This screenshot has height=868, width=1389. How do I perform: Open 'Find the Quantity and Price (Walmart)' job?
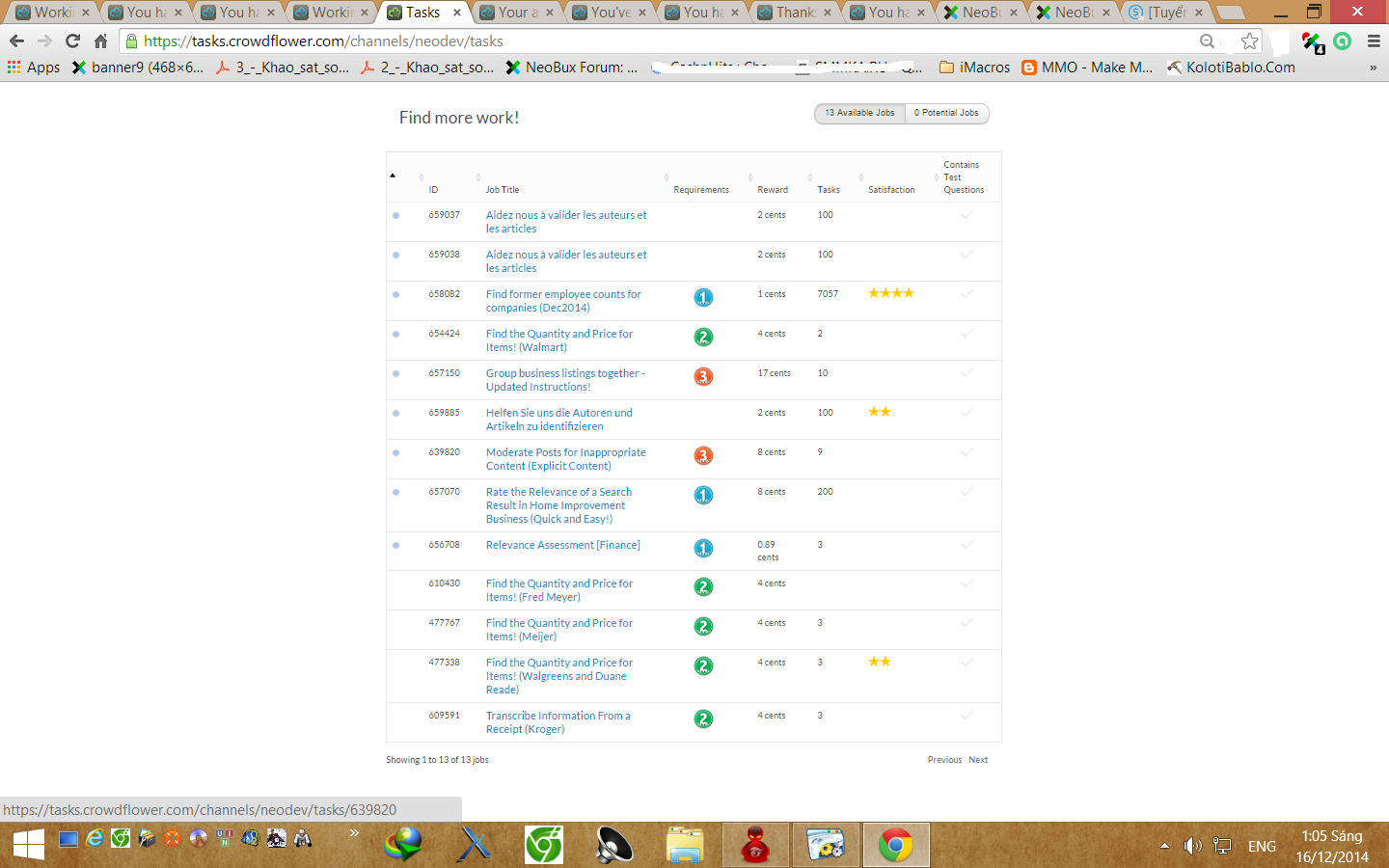point(559,340)
